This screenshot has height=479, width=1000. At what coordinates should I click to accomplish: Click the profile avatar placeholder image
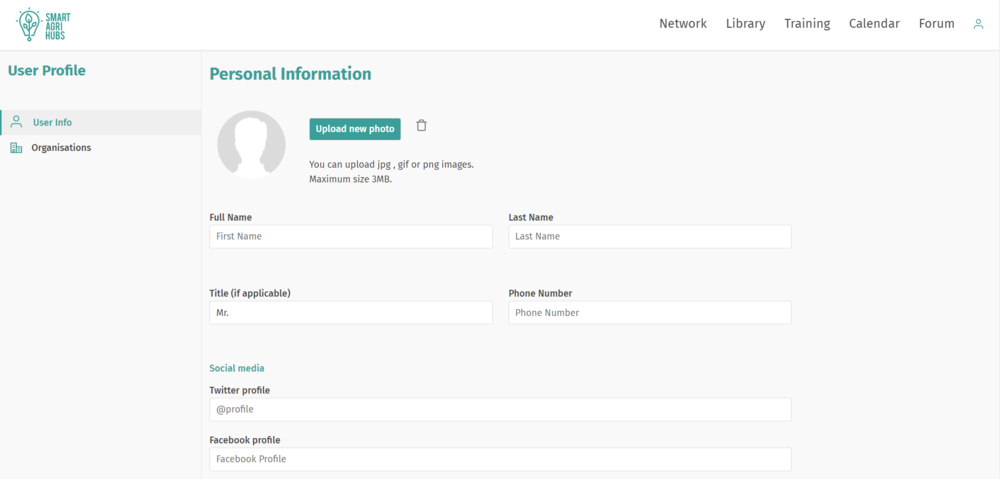251,145
